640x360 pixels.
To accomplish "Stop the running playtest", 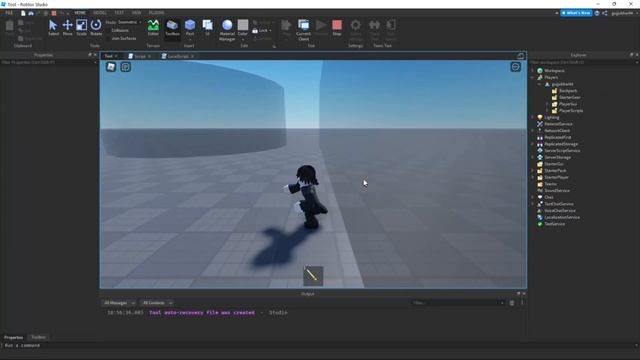I will 337,28.
